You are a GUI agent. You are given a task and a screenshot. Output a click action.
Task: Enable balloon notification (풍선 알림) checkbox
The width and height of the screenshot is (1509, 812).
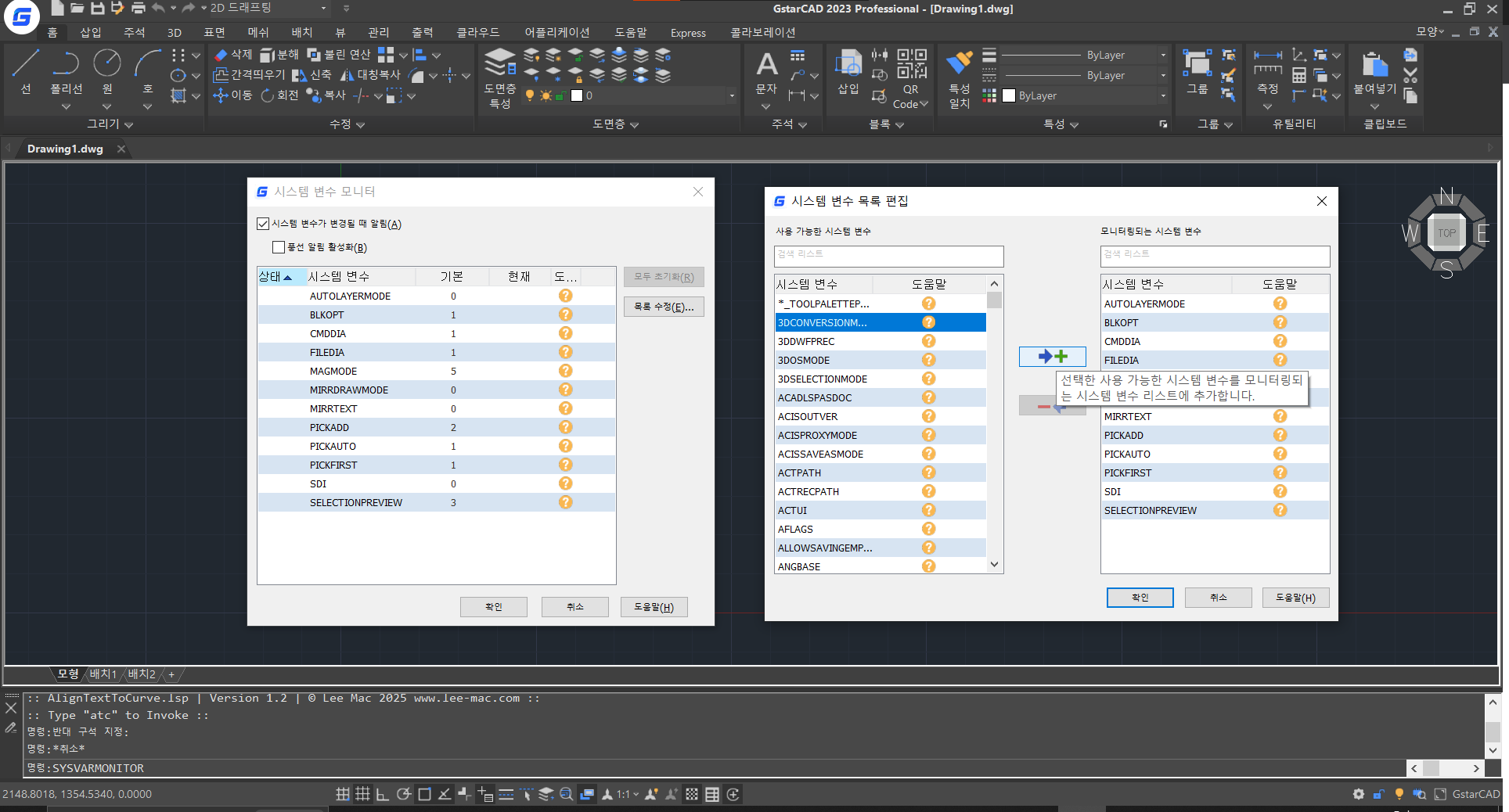[x=279, y=247]
